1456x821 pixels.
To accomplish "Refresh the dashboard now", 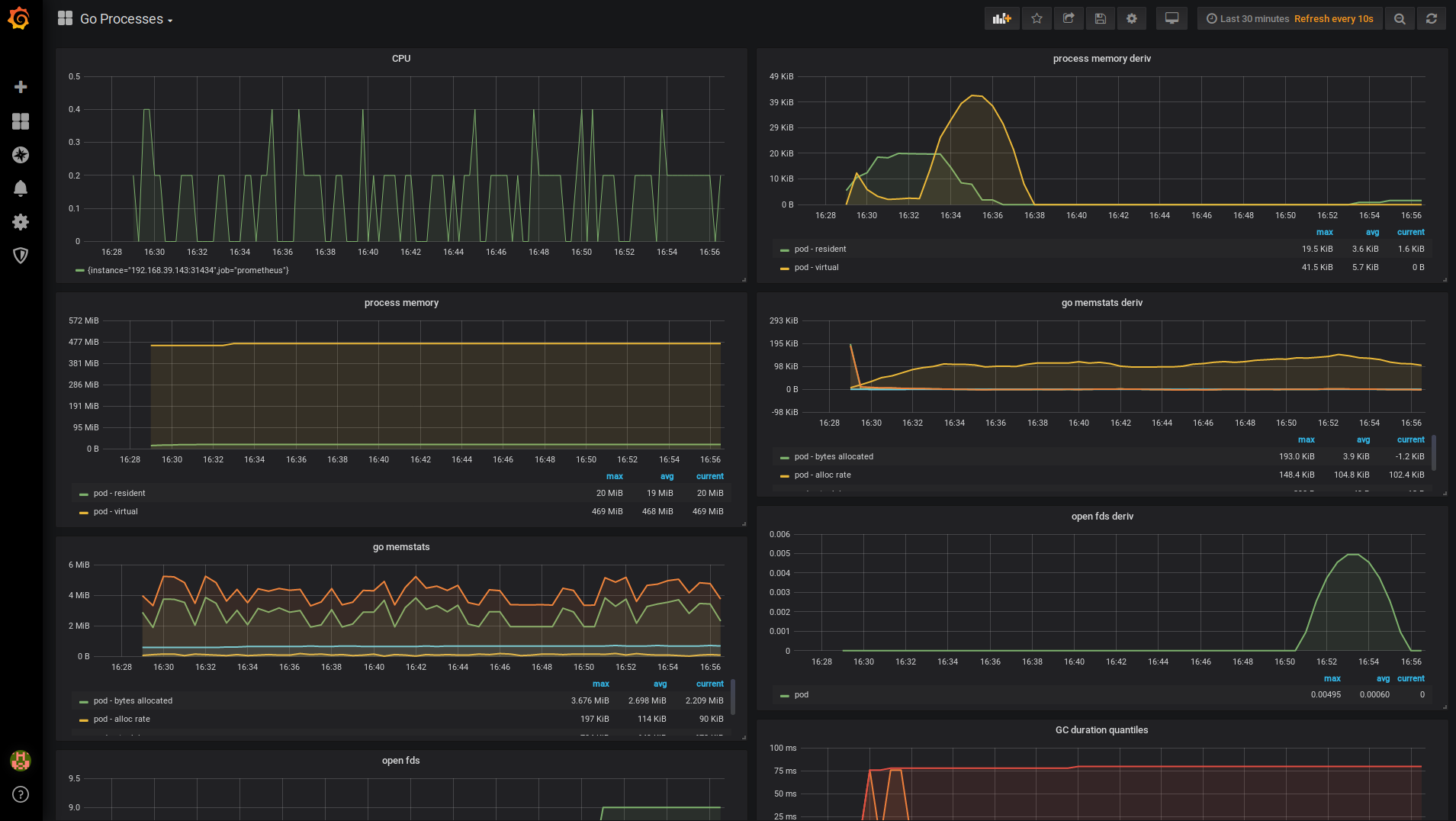I will 1432,19.
